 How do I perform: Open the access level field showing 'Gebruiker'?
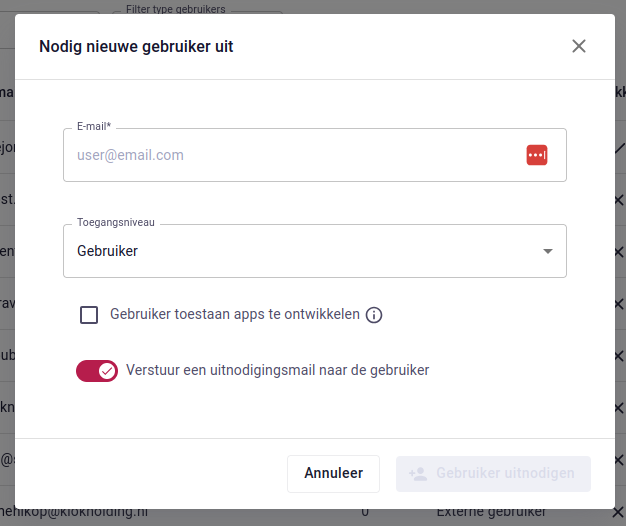(x=300, y=251)
